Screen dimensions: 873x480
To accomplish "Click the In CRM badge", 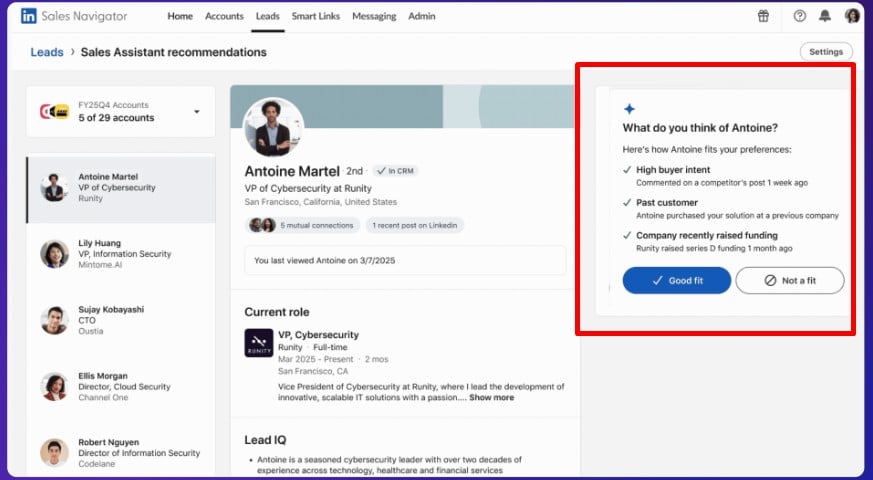I will tap(395, 171).
